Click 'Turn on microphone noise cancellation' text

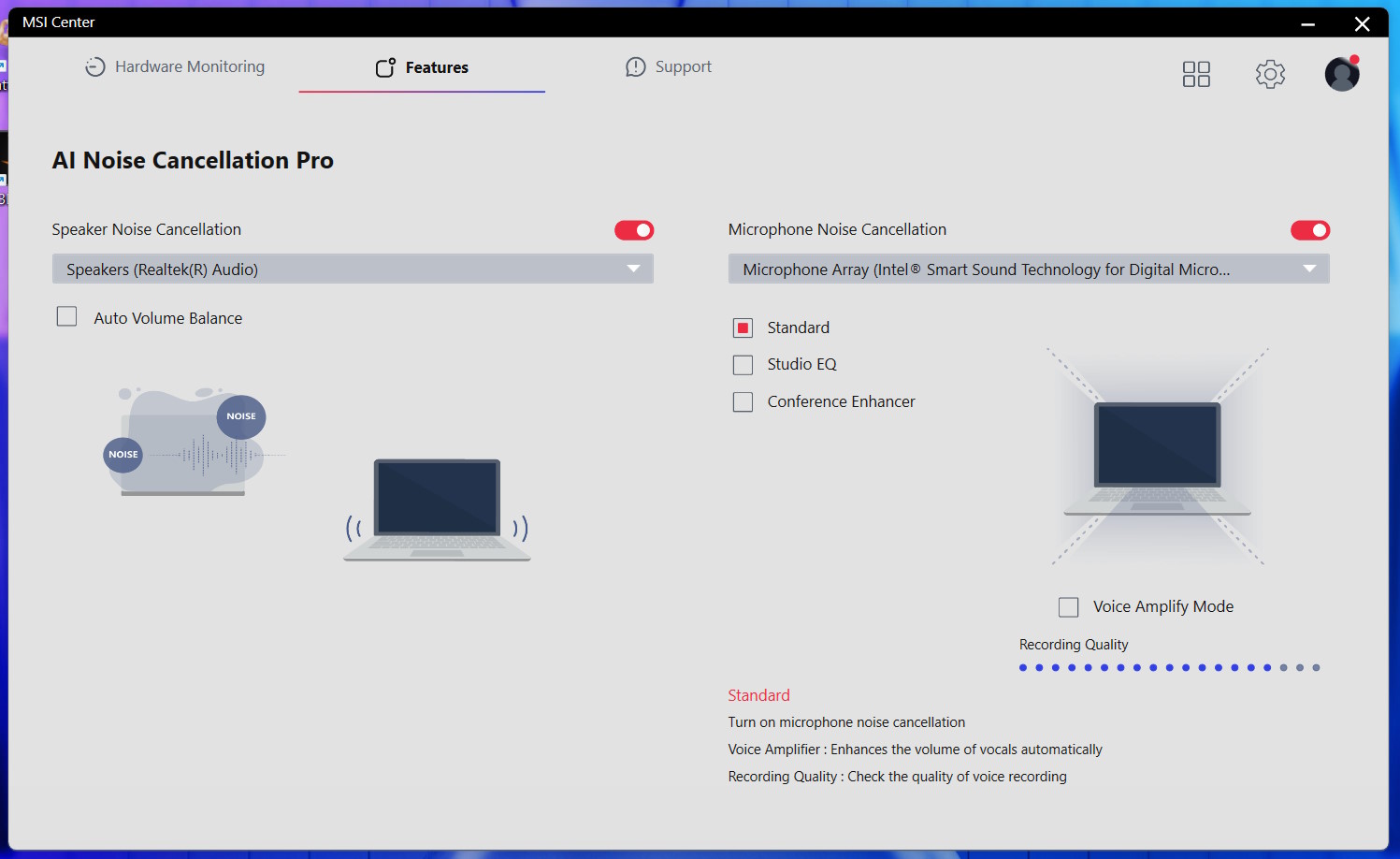846,722
